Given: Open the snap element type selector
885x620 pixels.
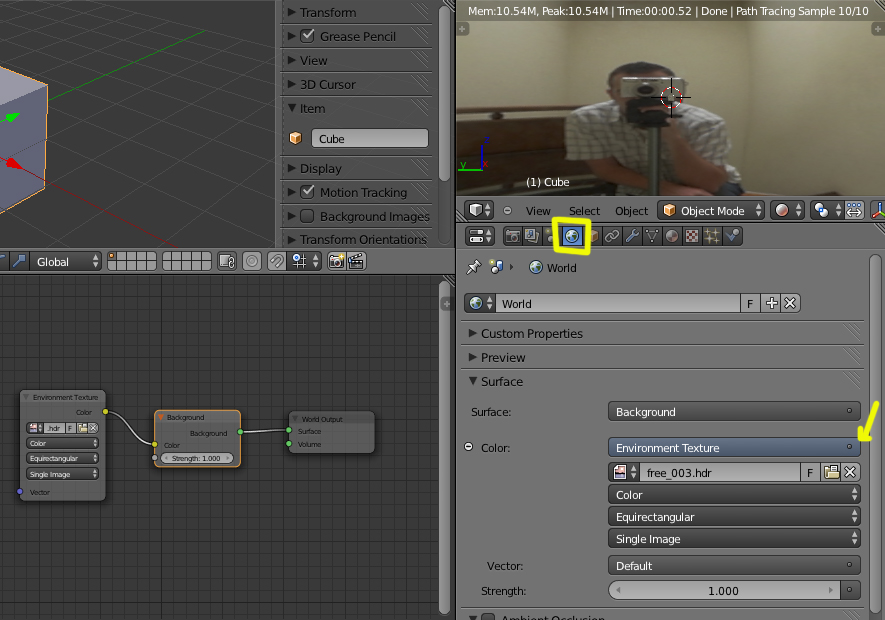Looking at the screenshot, I should click(305, 261).
